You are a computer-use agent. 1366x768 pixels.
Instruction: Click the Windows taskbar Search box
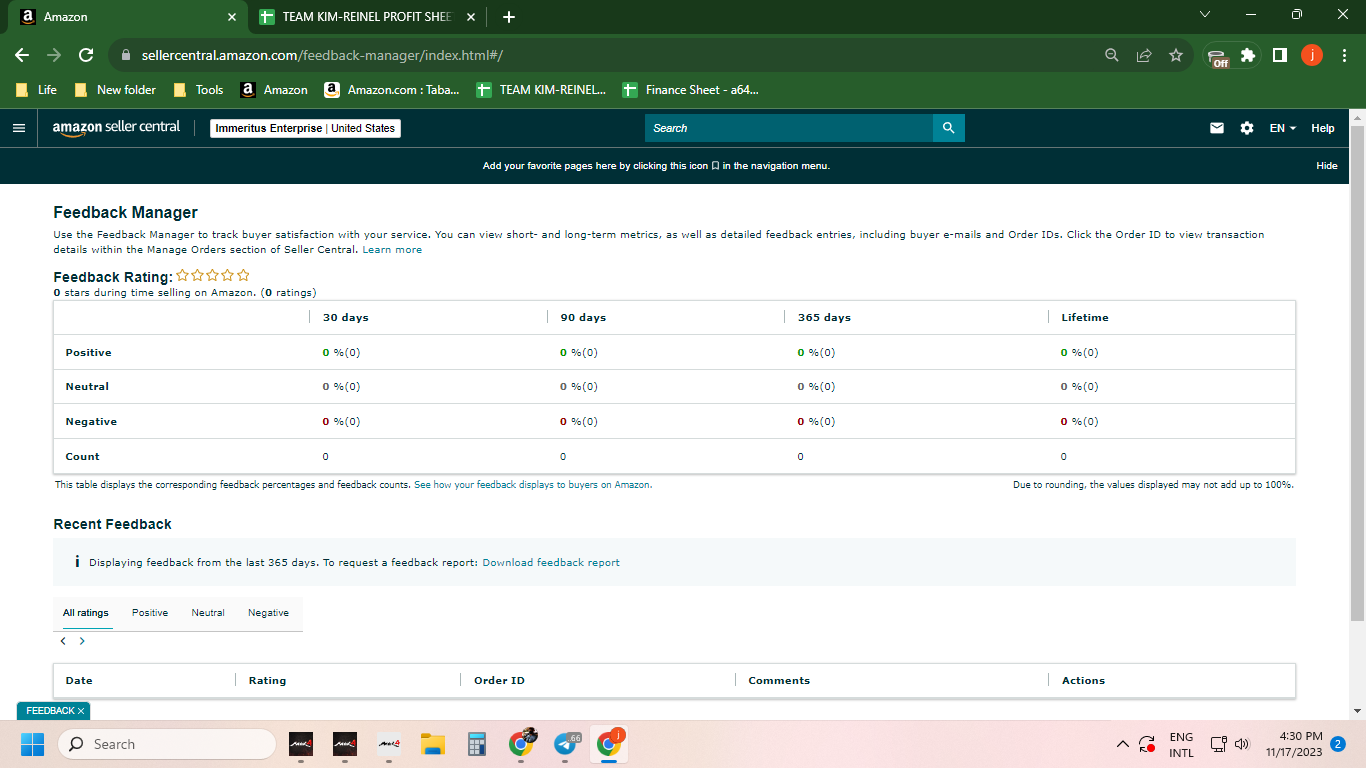coord(167,744)
